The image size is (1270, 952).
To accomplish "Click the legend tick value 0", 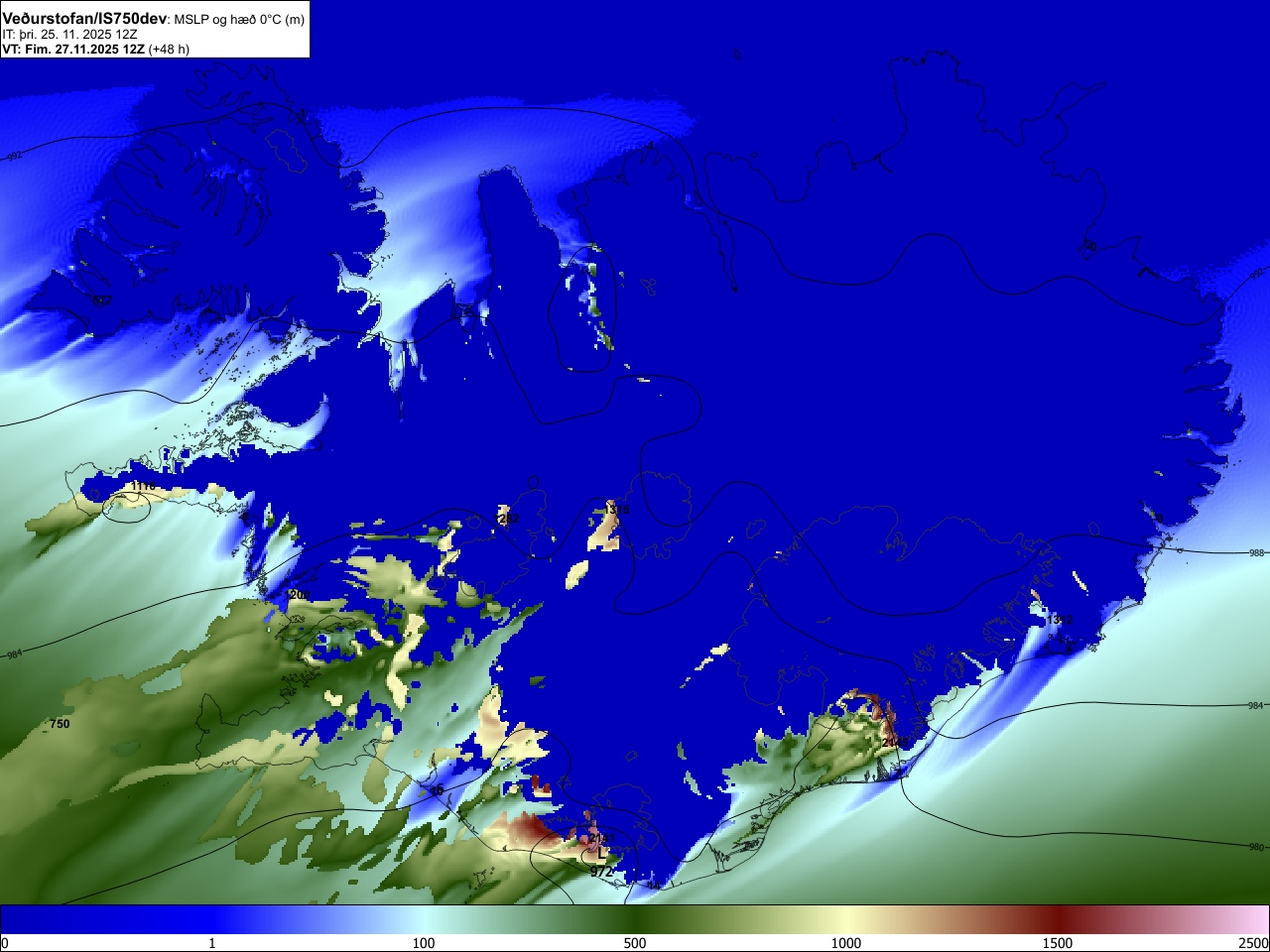I will pos(5,943).
